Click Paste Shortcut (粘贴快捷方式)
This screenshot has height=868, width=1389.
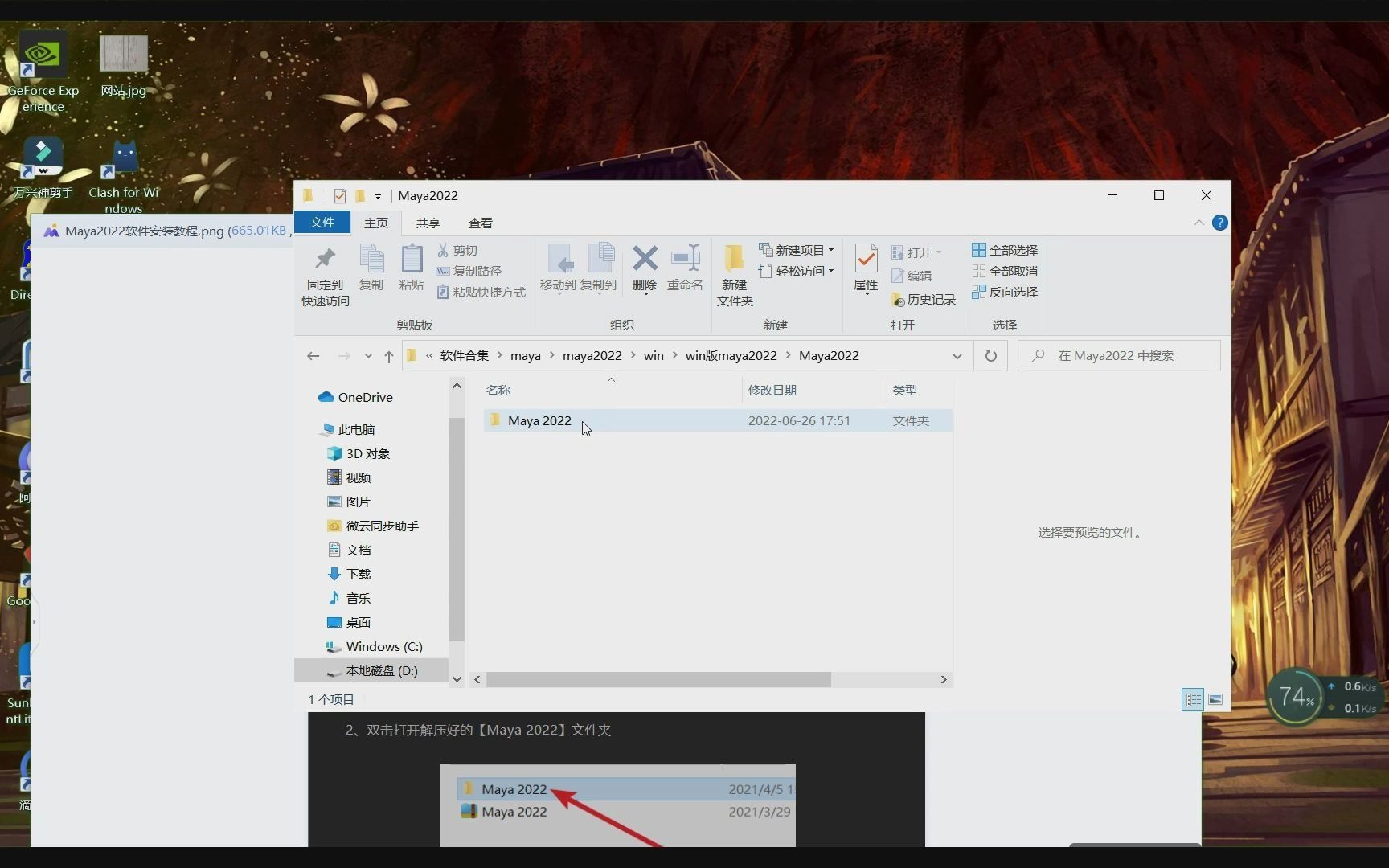pos(481,292)
